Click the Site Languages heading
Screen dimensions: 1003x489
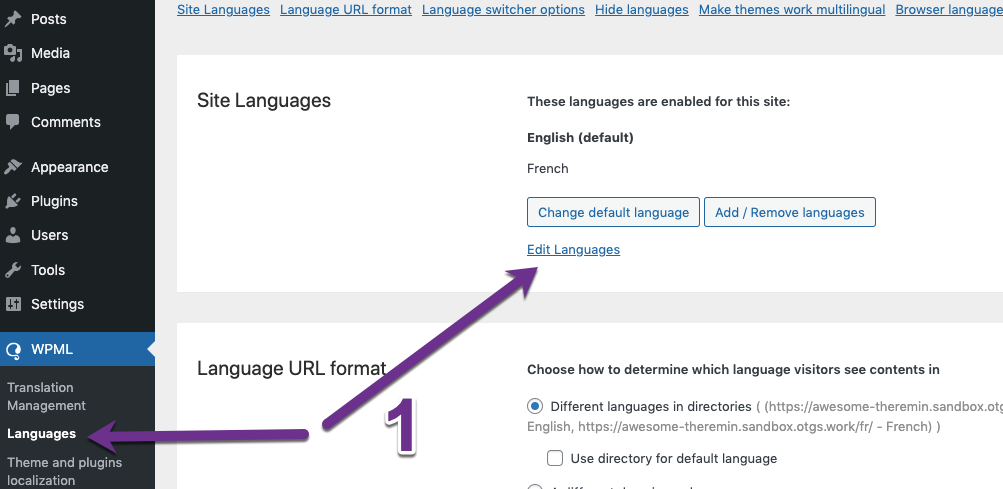click(264, 100)
